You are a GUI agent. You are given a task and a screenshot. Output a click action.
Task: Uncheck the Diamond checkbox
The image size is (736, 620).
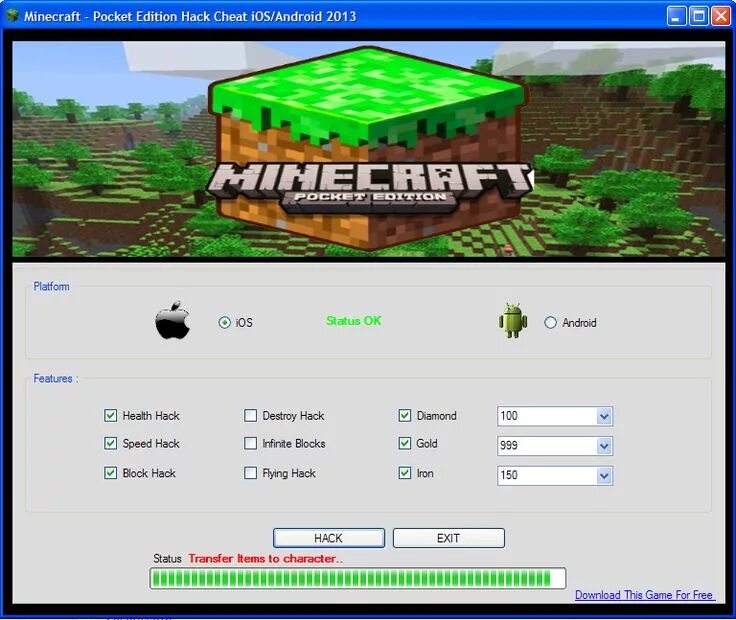[x=405, y=415]
